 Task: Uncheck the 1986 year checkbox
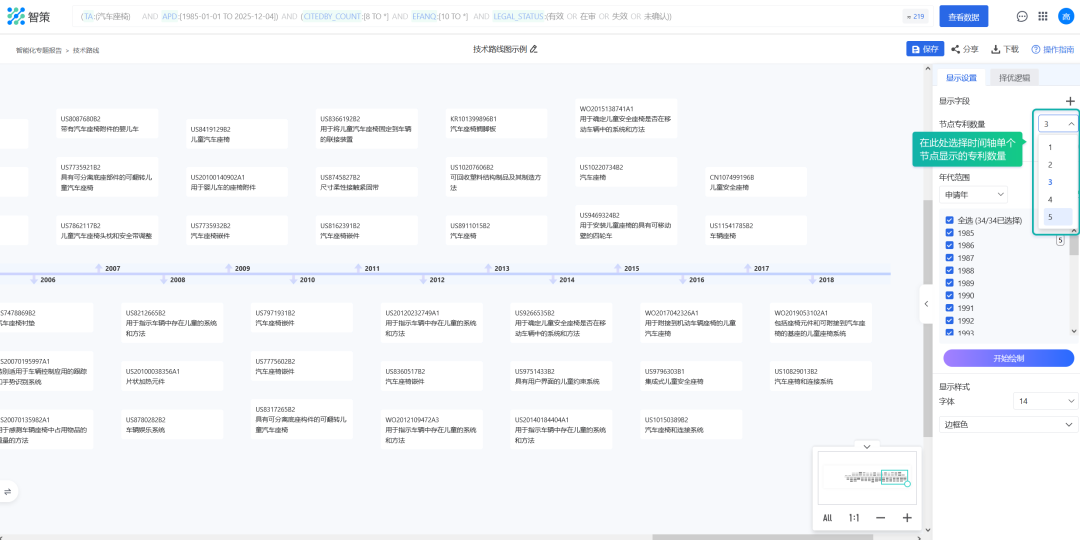point(949,245)
